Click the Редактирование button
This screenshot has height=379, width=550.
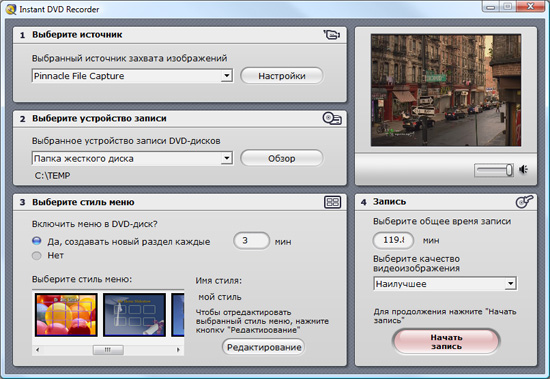pos(264,347)
